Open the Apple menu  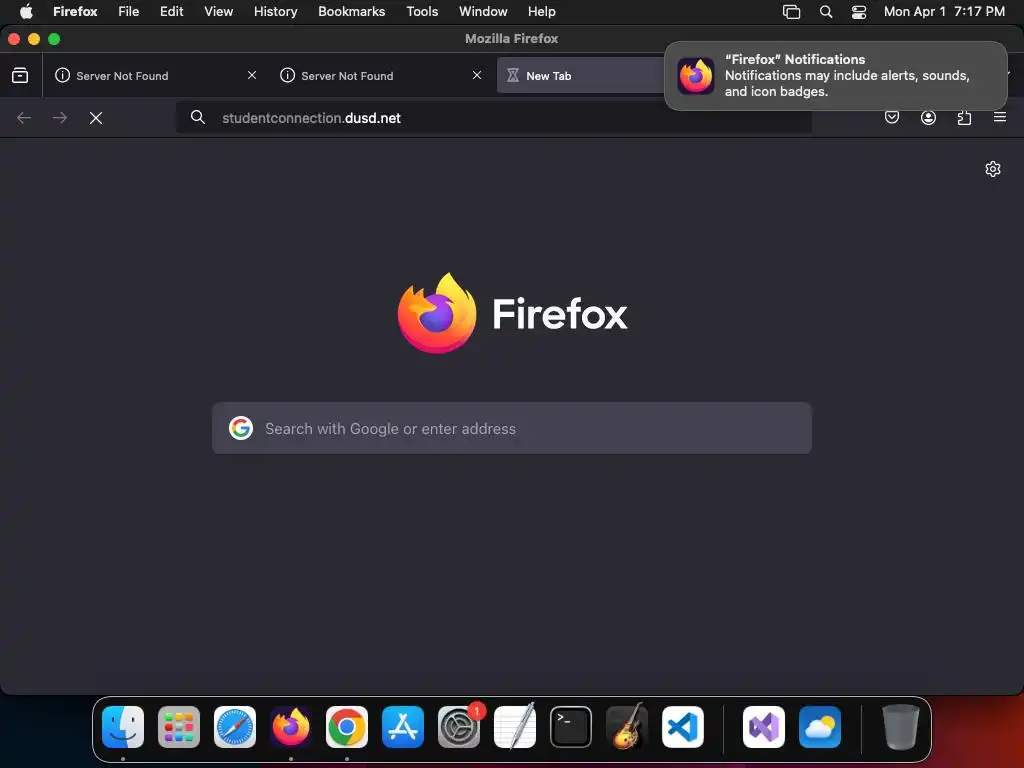pos(26,12)
